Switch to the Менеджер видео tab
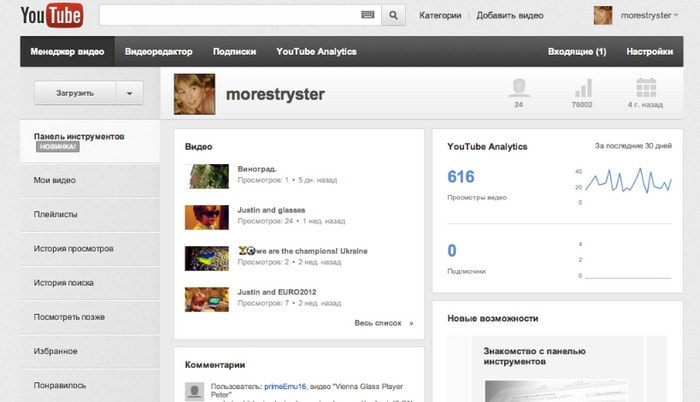The height and width of the screenshot is (402, 700). [67, 51]
